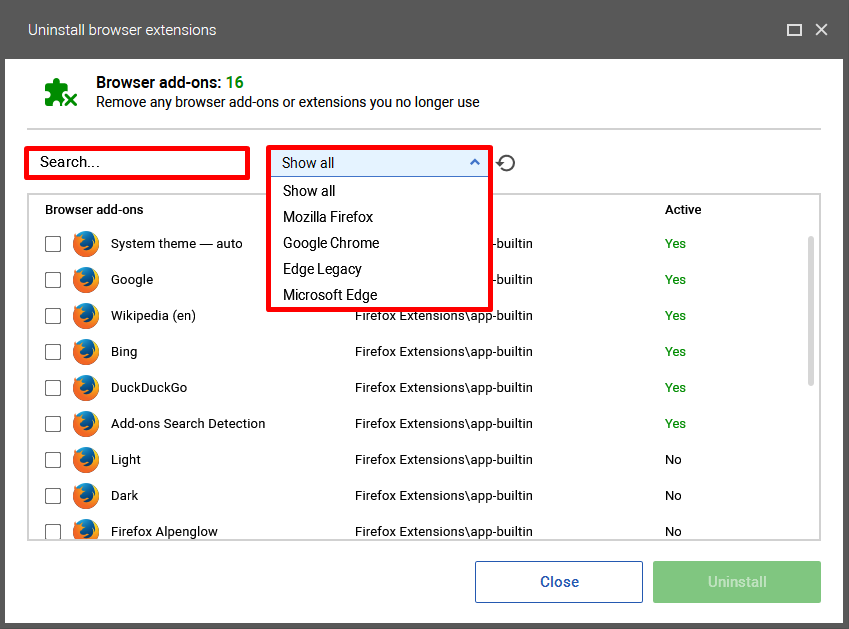Select Microsoft Edge filter option

(330, 295)
